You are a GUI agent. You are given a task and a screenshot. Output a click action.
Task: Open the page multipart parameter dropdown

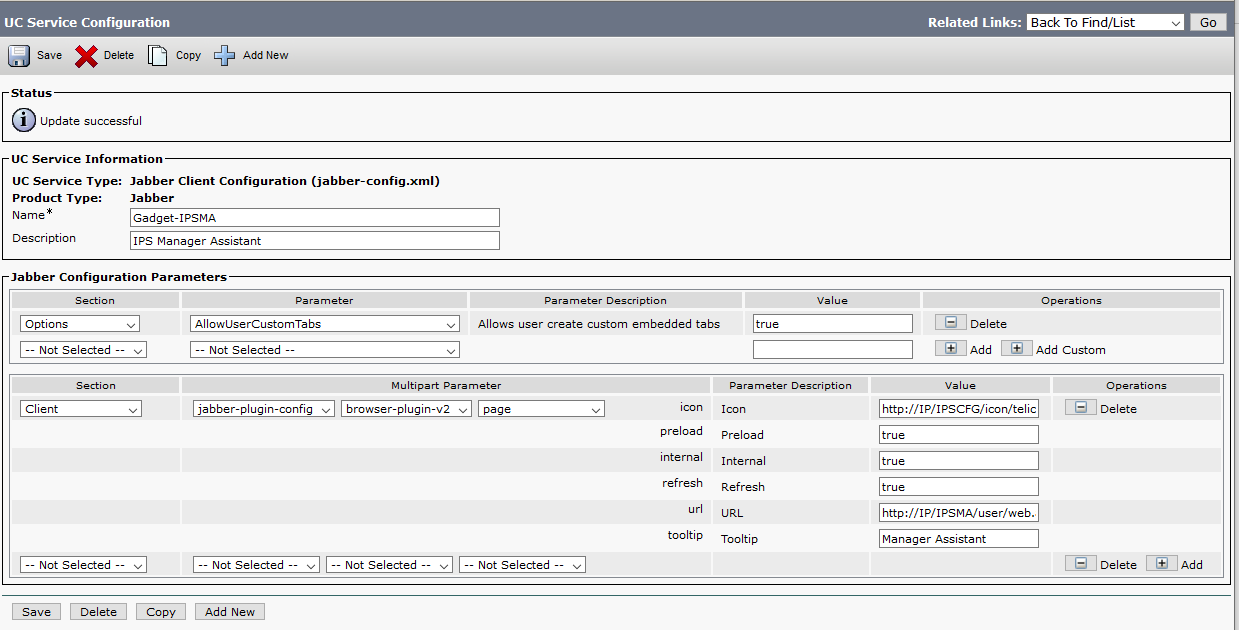pos(541,409)
